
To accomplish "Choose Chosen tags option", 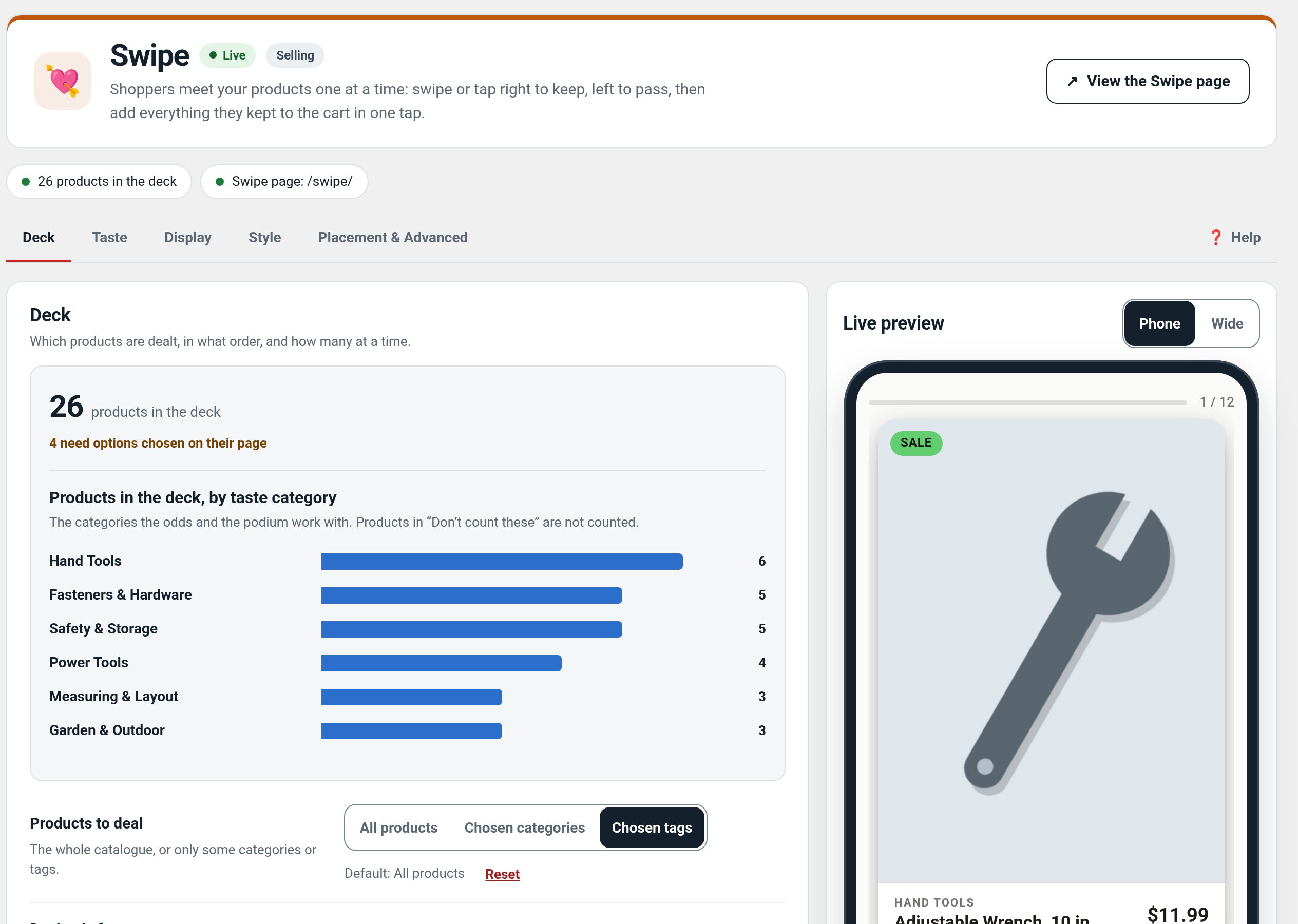I will [652, 827].
